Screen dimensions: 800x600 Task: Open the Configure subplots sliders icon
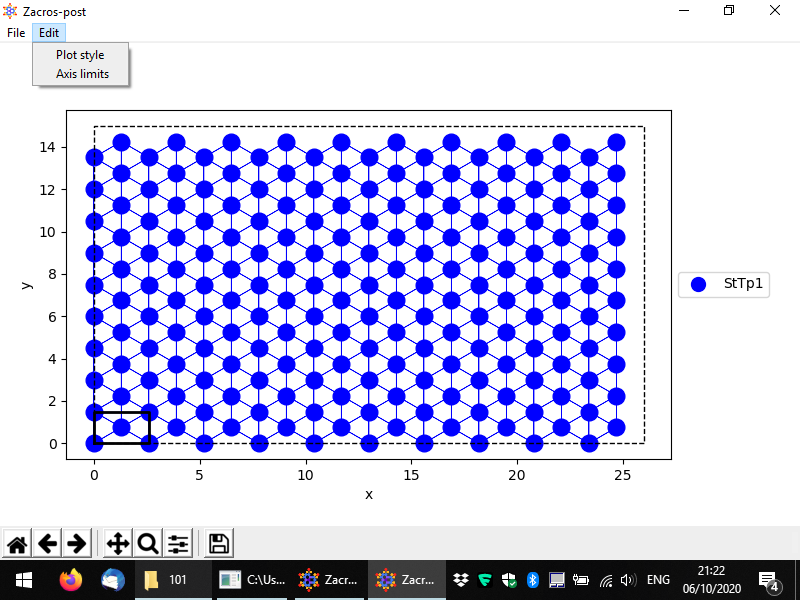click(x=178, y=544)
